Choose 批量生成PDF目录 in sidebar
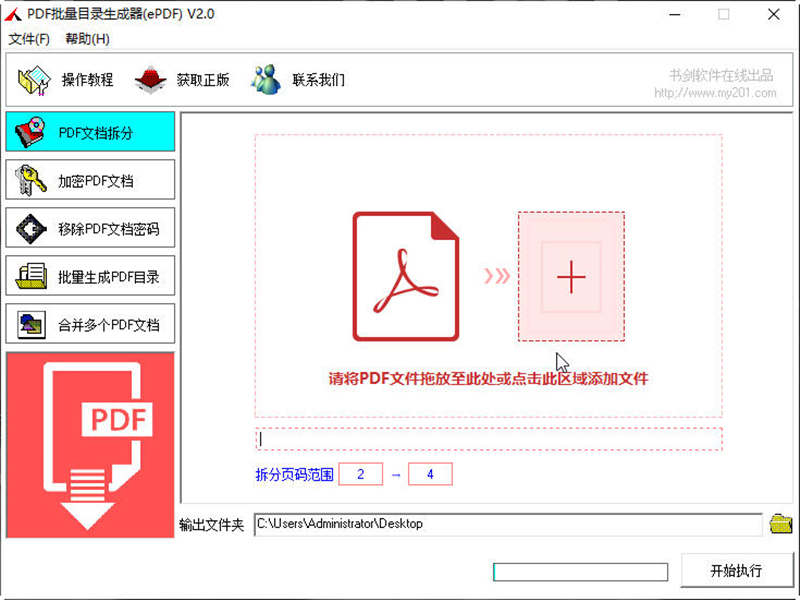 (90, 276)
